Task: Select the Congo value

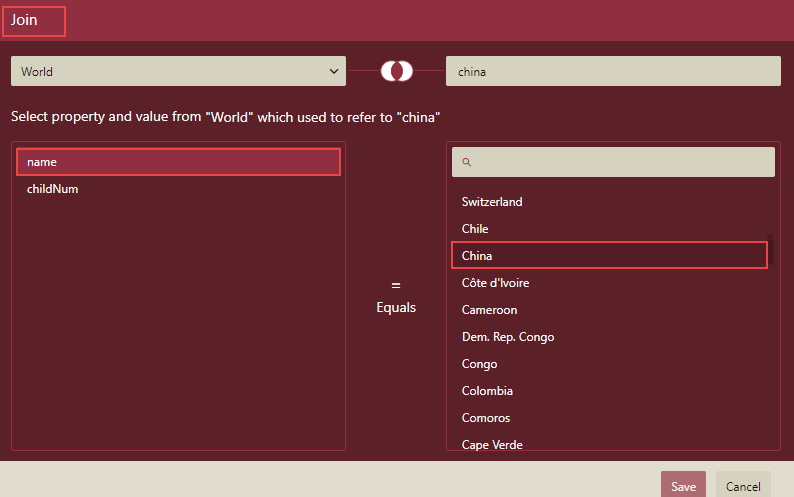Action: click(x=609, y=364)
